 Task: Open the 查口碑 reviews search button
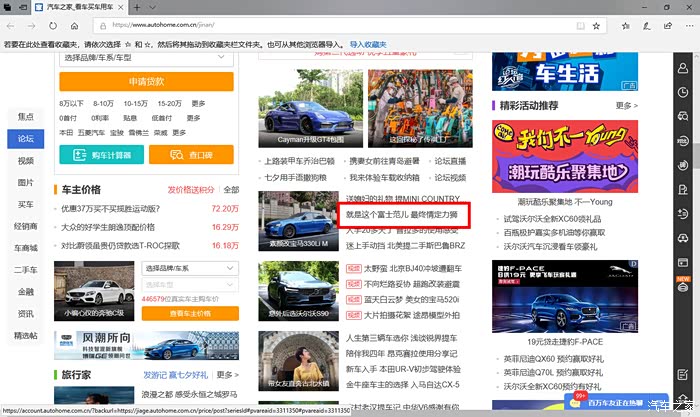[193, 154]
